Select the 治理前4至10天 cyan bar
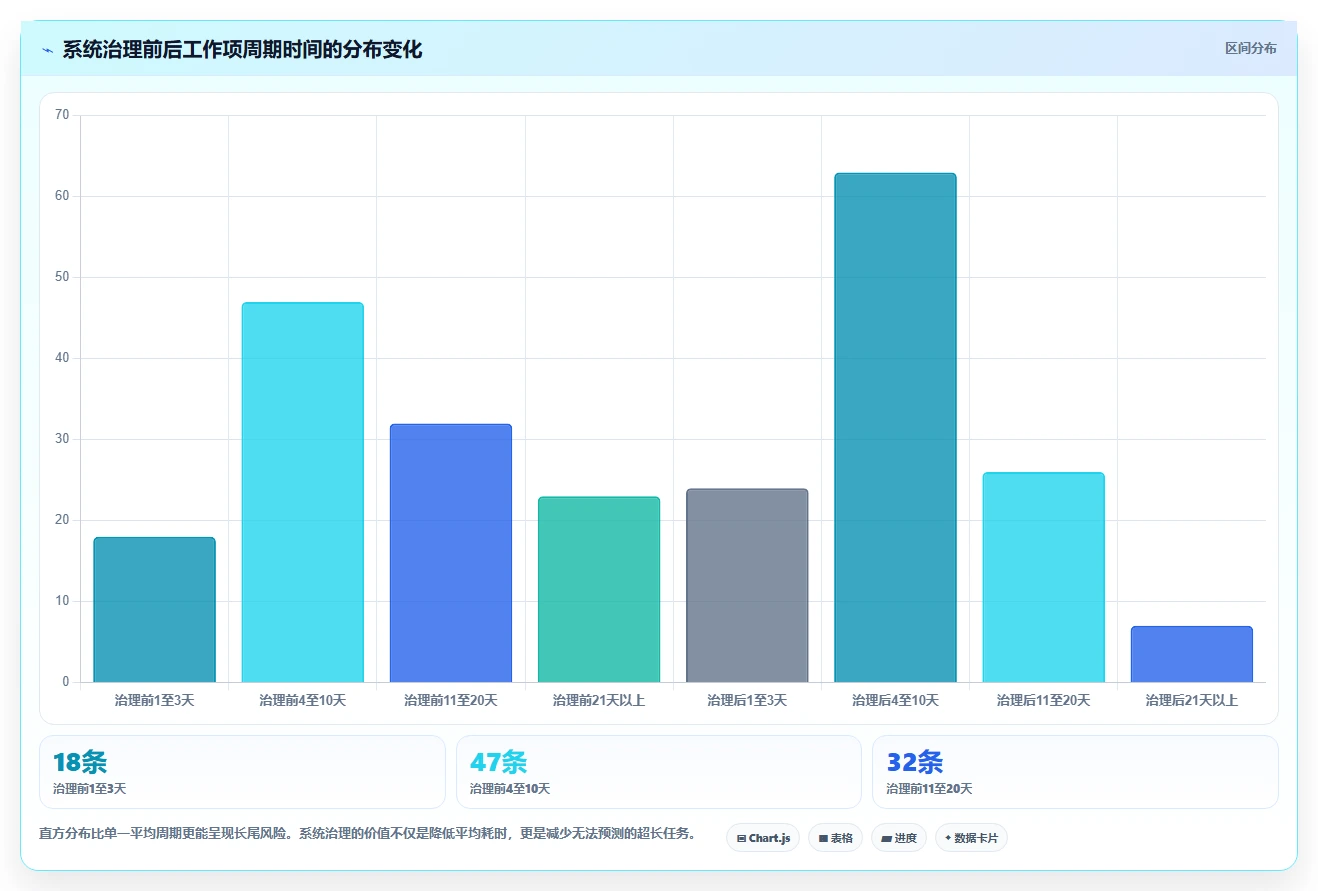This screenshot has width=1318, height=891. coord(303,492)
